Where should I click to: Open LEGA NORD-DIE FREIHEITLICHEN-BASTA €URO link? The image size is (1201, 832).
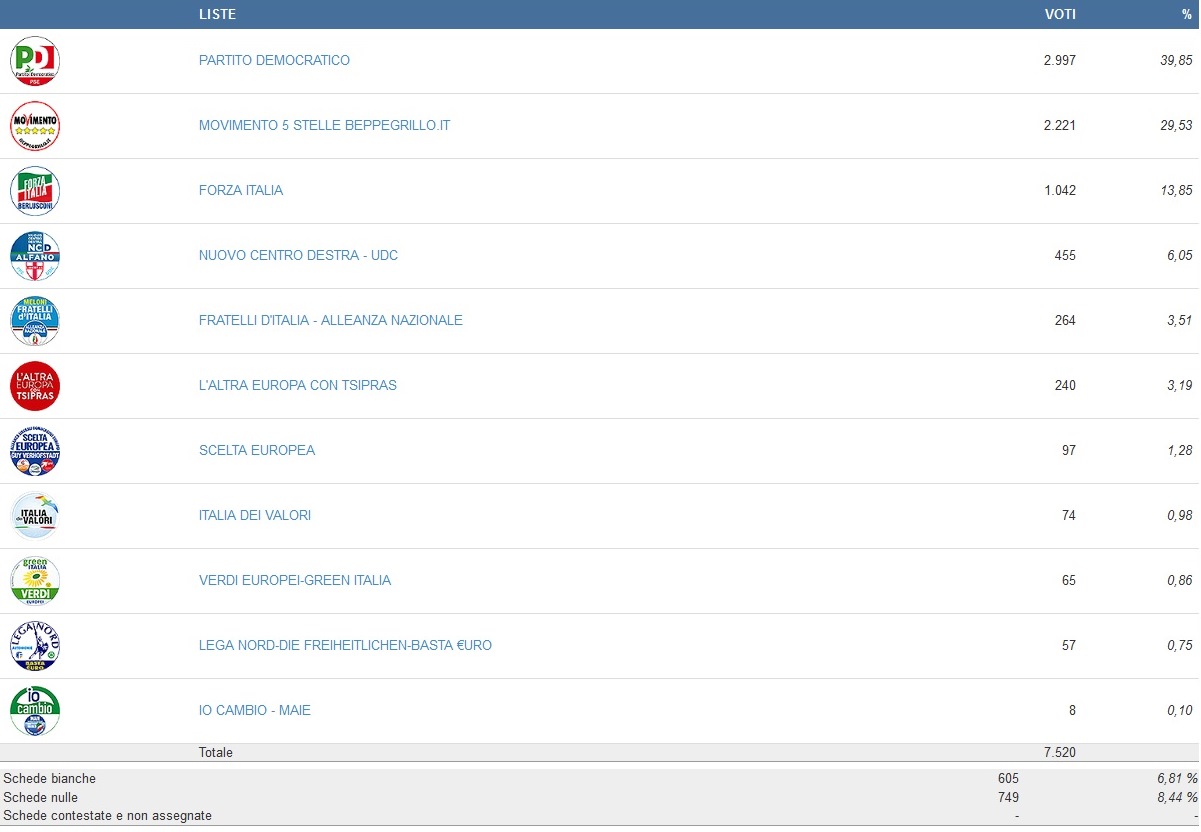click(x=345, y=645)
